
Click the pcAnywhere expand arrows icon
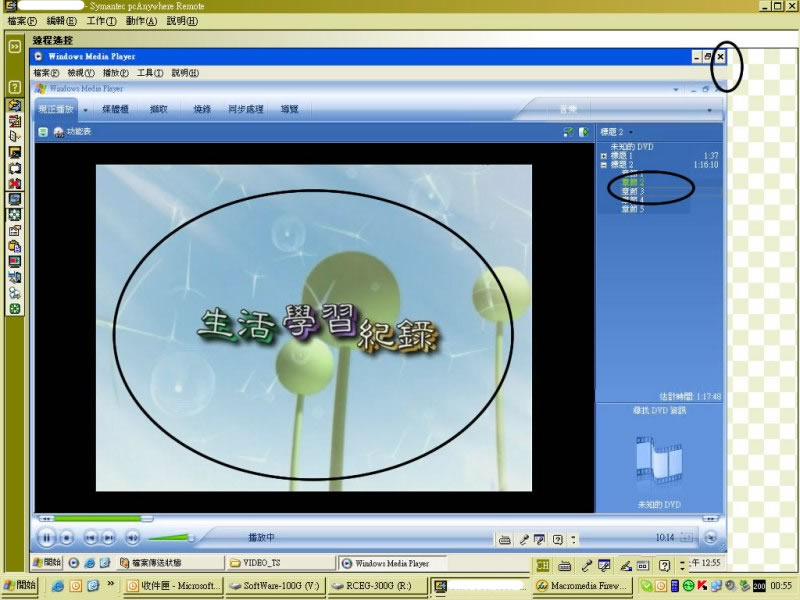[x=15, y=46]
